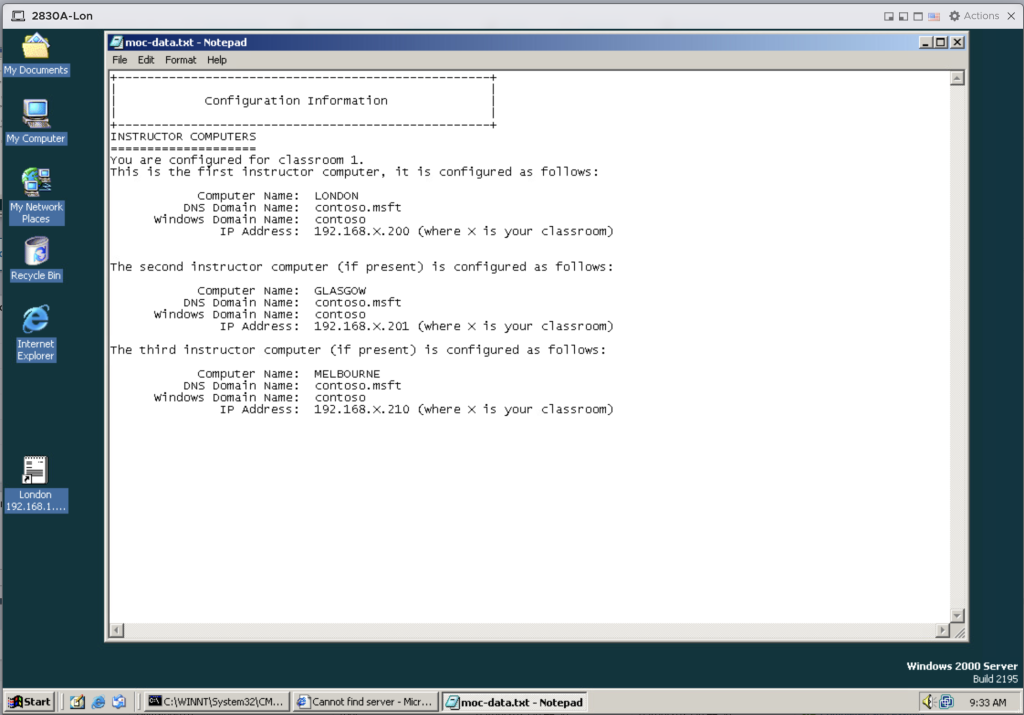Click the word GLASGOW in the text

(340, 291)
